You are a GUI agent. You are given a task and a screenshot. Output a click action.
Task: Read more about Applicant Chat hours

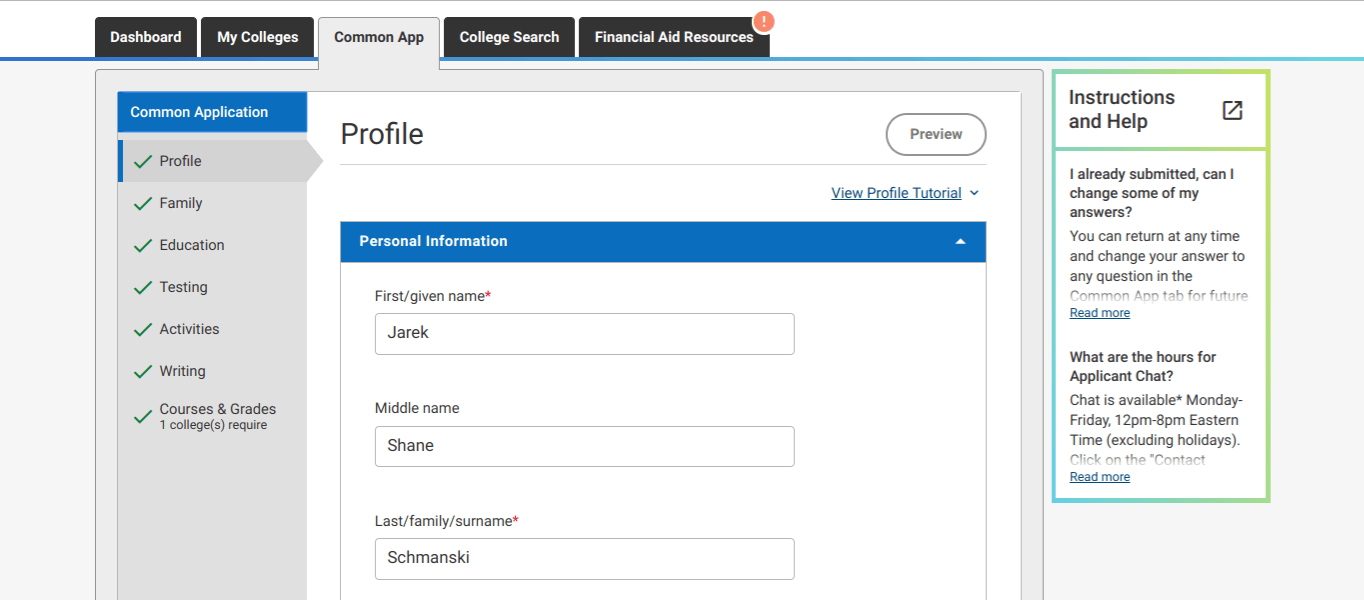pos(1099,477)
